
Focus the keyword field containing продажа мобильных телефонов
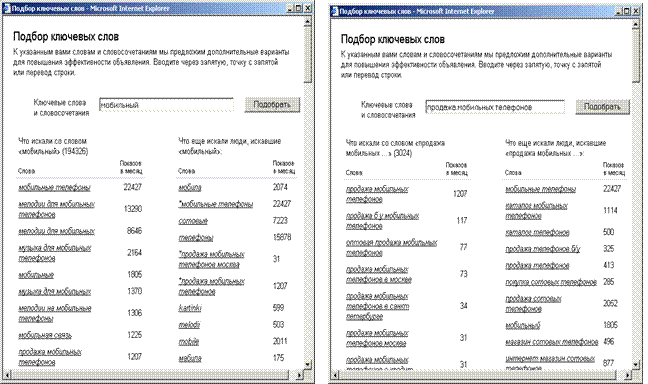[495, 107]
